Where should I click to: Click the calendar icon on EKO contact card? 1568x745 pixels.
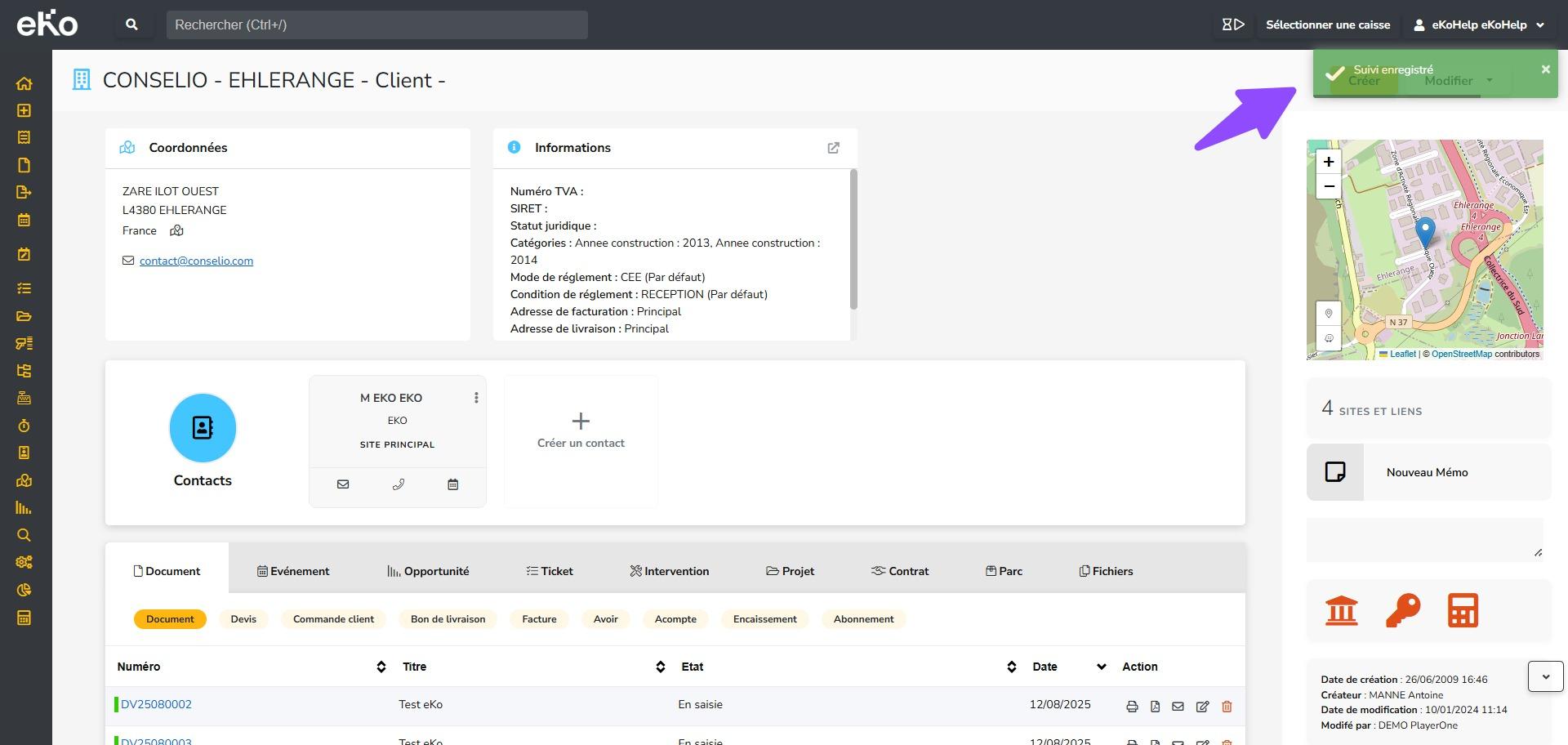click(453, 484)
